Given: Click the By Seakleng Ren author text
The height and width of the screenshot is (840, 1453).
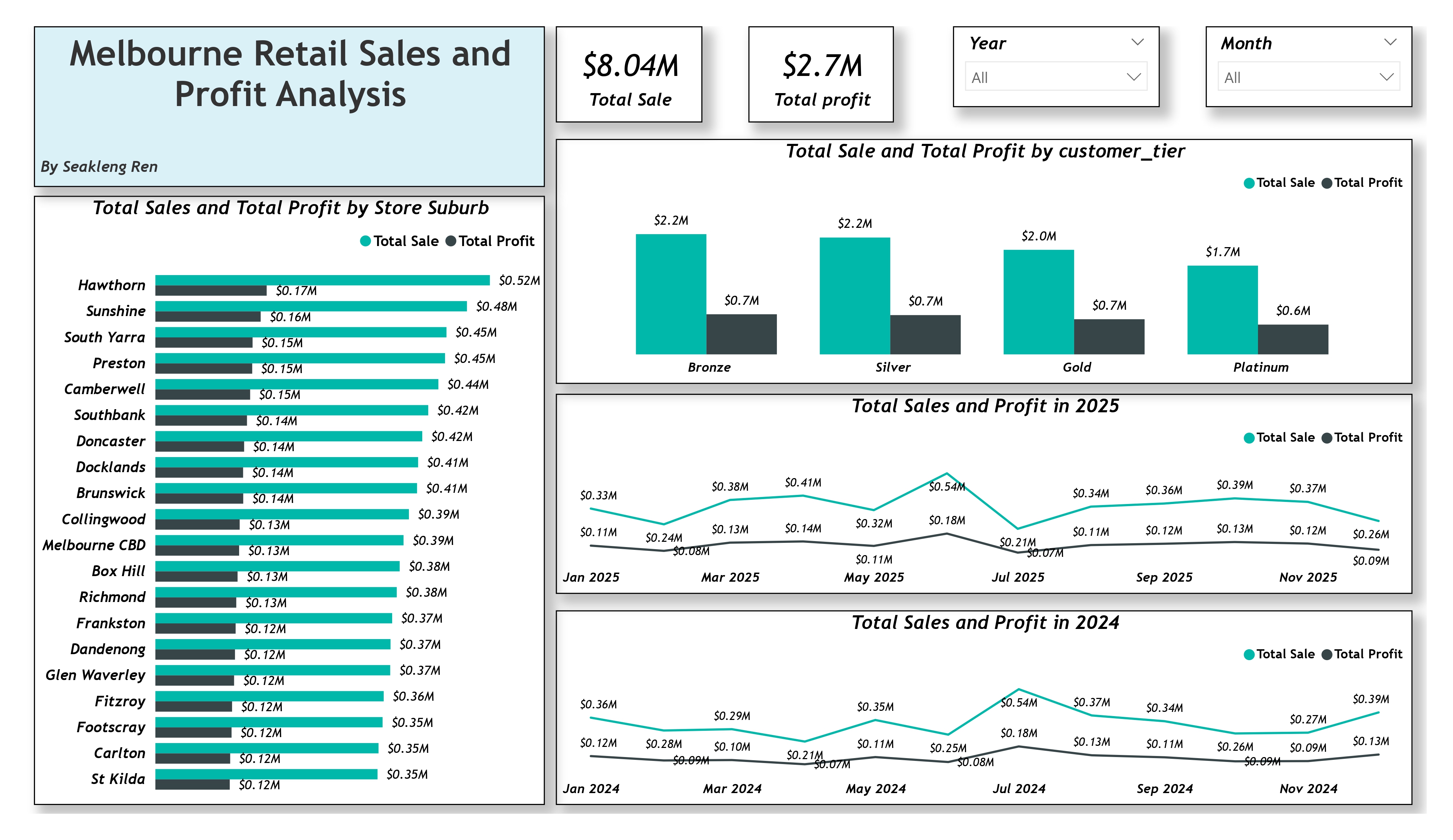Looking at the screenshot, I should (99, 167).
